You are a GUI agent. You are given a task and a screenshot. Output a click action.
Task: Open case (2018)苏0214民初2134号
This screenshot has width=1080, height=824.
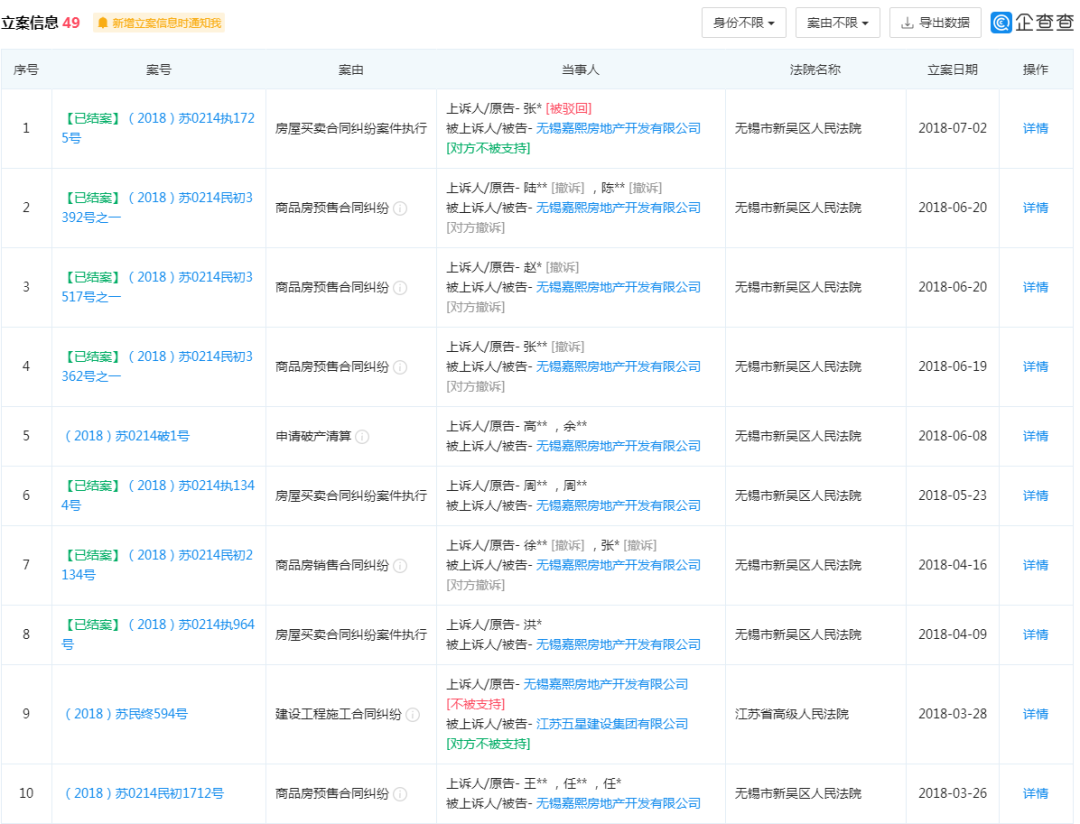(157, 565)
